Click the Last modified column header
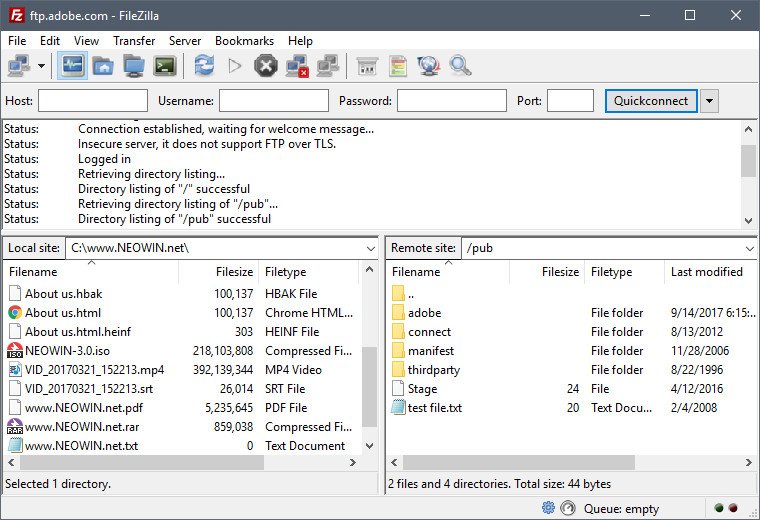 pos(706,272)
